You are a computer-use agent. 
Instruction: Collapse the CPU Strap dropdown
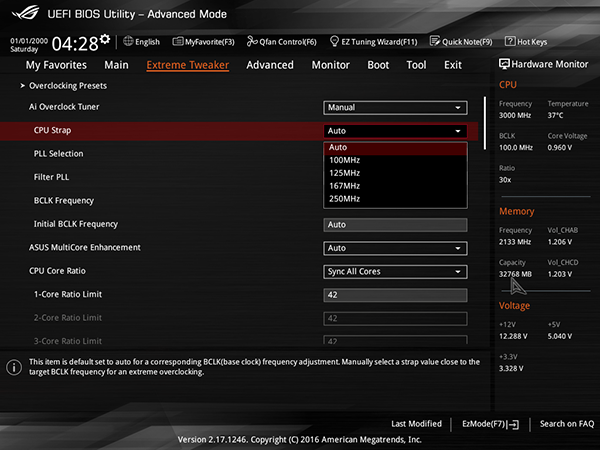coord(395,131)
